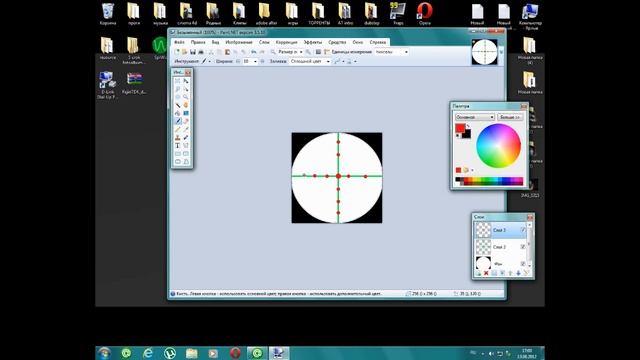This screenshot has height=360, width=640.
Task: Add a new layer in Layers panel
Action: click(x=478, y=273)
